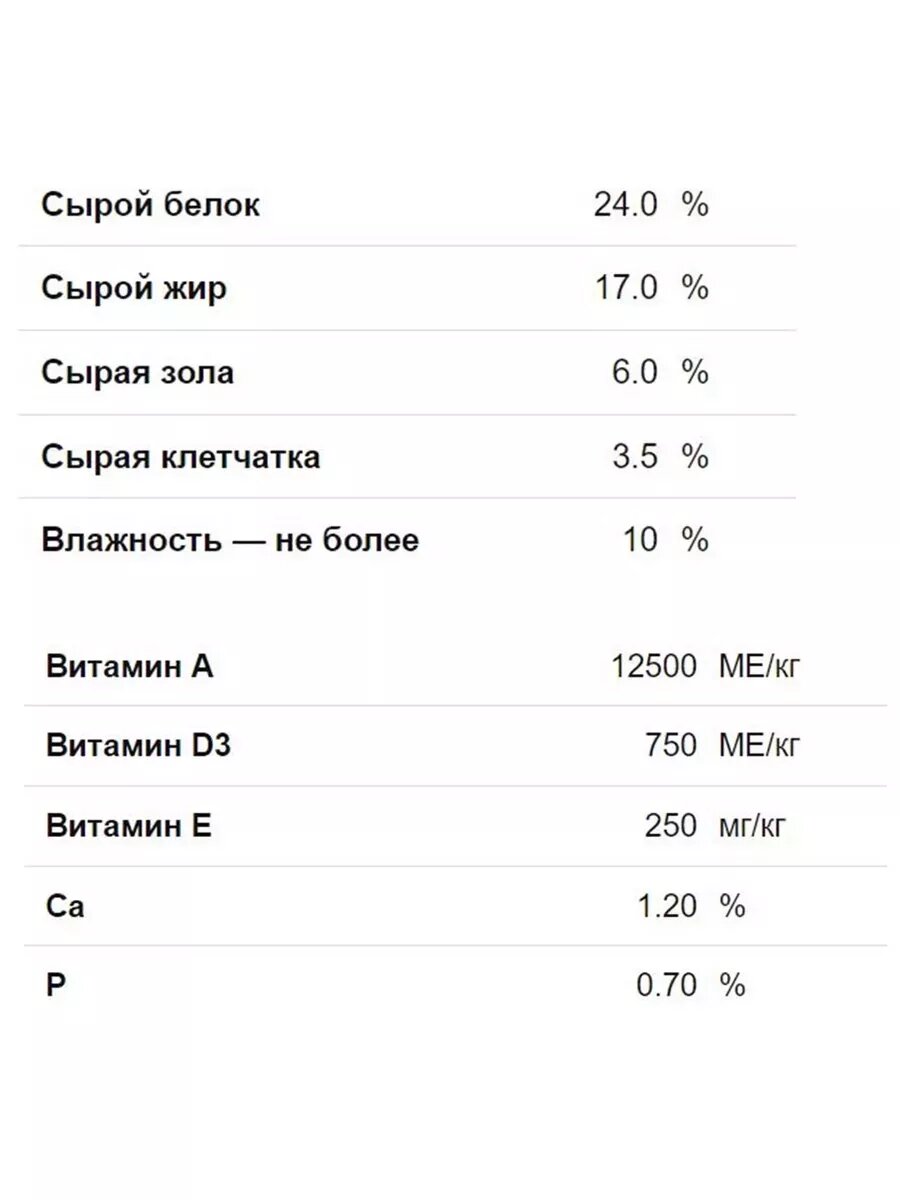The image size is (900, 1200).
Task: Select the 12500 vitamin A value
Action: (653, 666)
